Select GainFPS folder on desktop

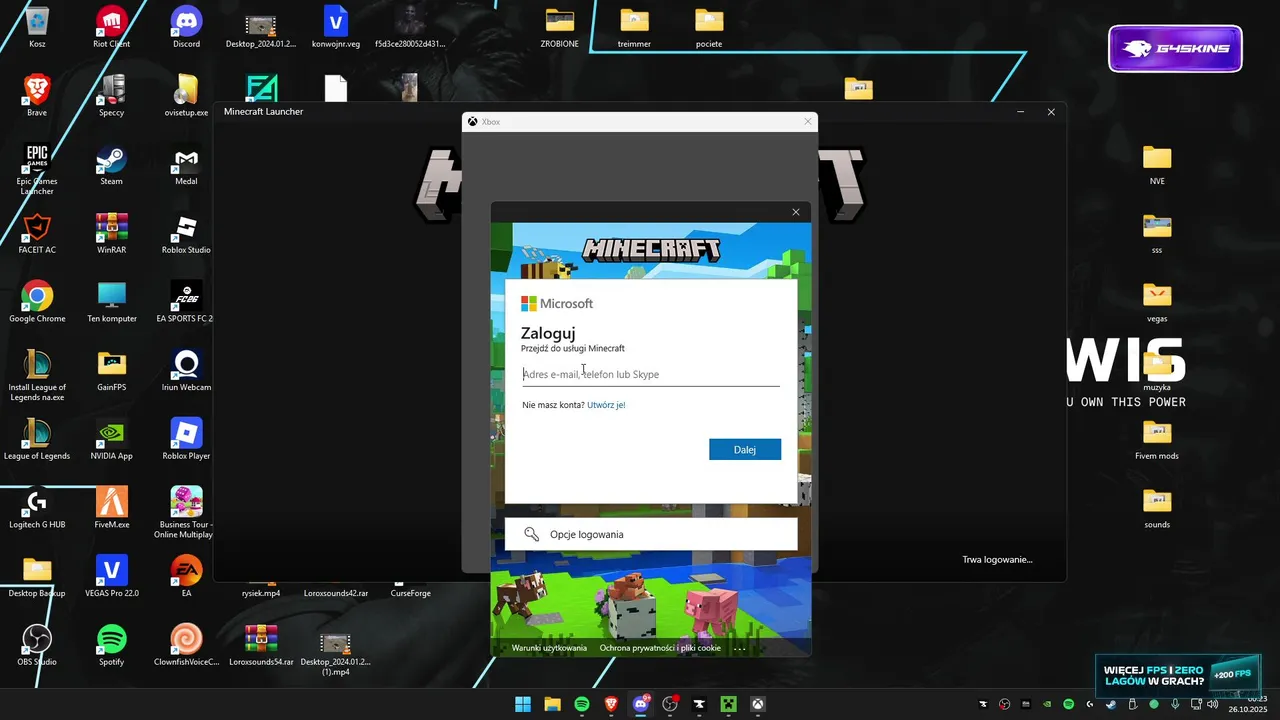[x=111, y=370]
